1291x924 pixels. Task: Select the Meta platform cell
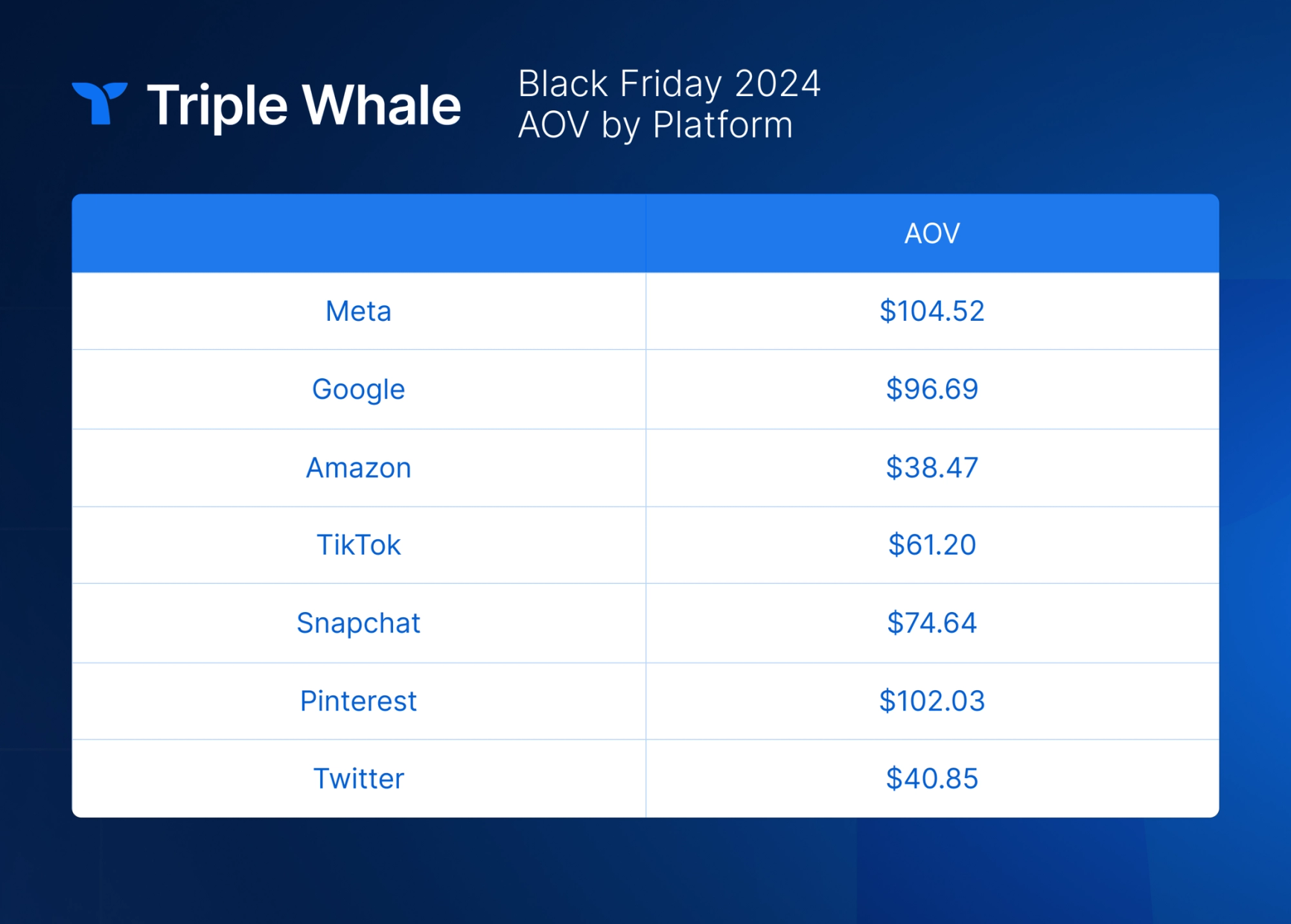tap(358, 311)
